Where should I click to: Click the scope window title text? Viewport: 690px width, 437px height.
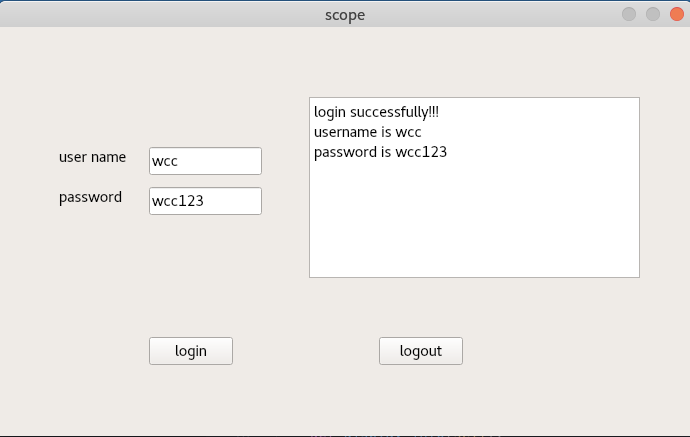pyautogui.click(x=345, y=14)
